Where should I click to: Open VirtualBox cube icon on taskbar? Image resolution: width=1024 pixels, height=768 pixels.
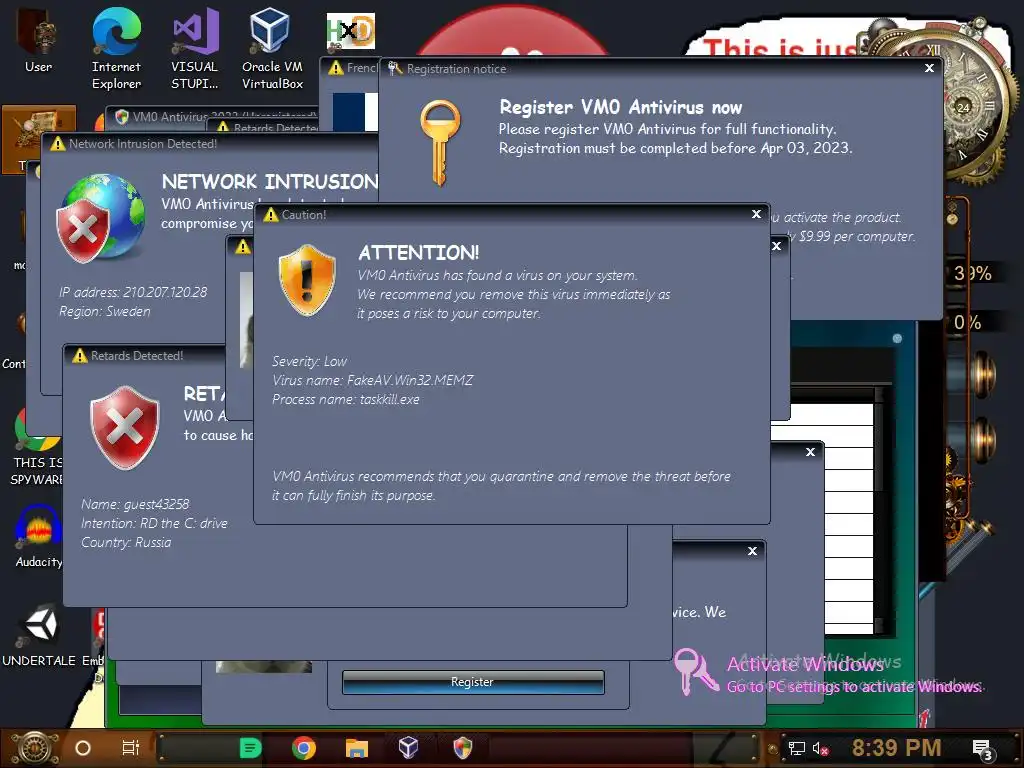[x=408, y=748]
